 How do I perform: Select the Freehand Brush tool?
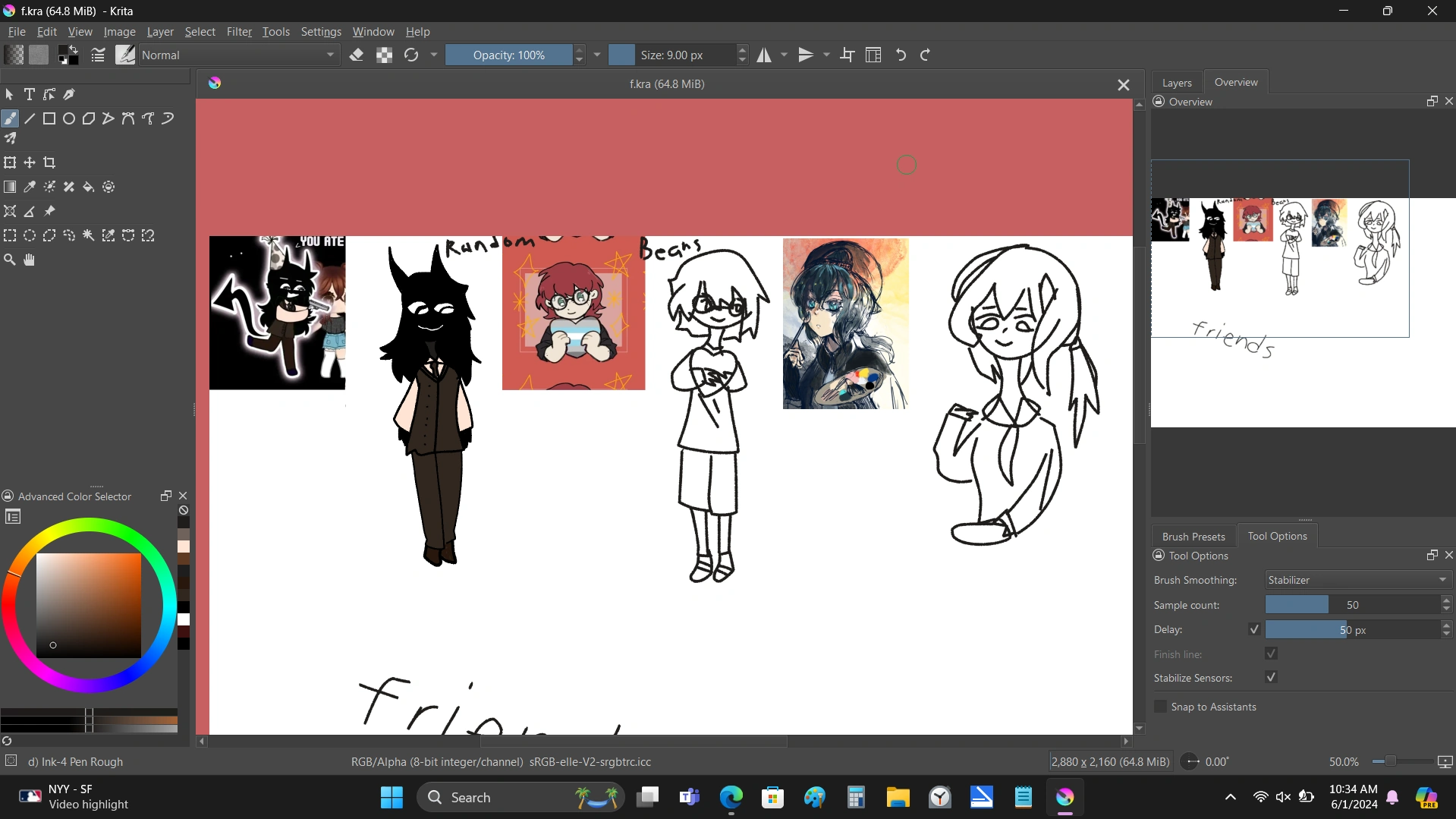tap(10, 118)
